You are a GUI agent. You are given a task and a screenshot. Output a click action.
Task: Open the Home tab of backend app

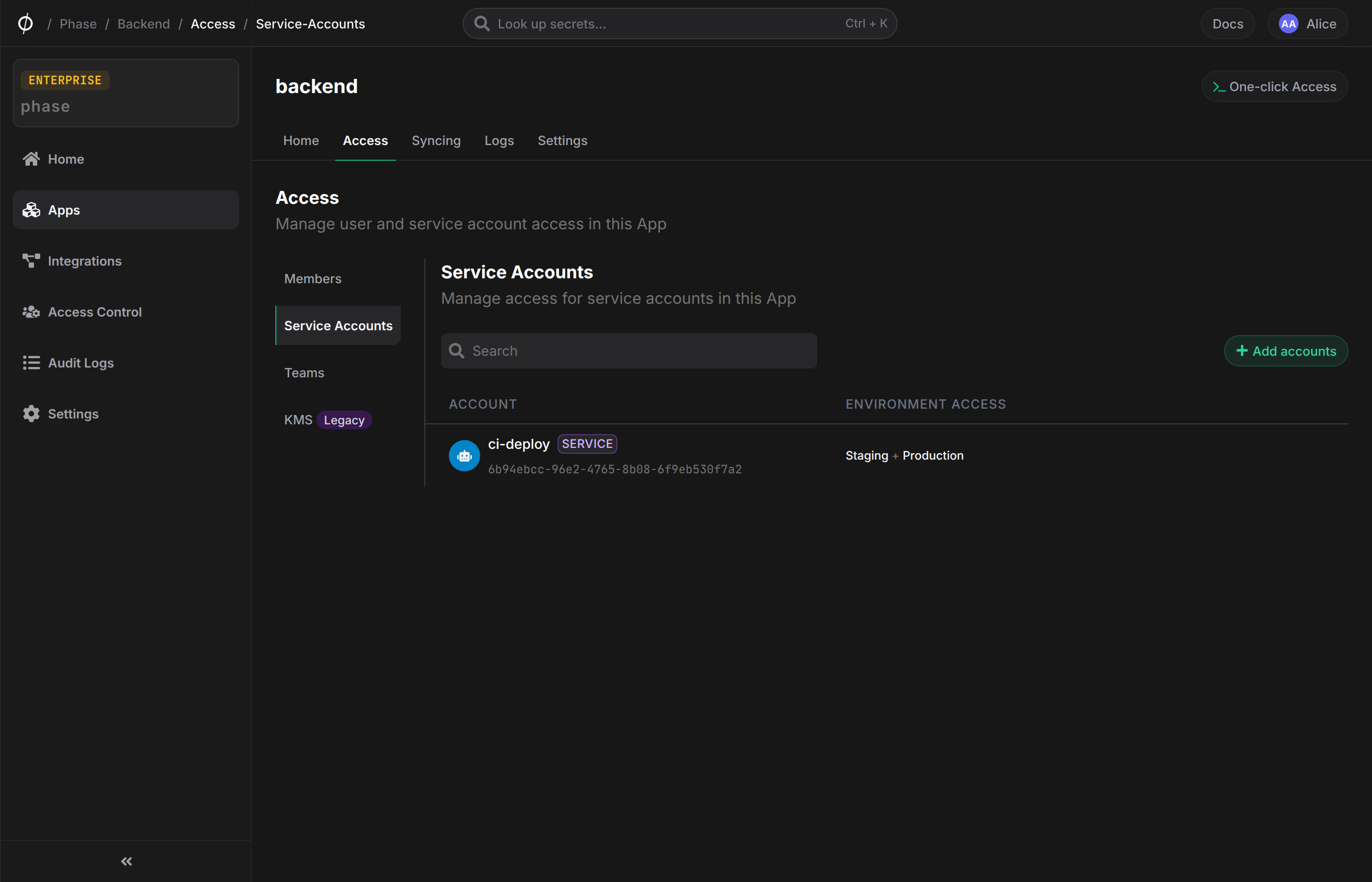tap(301, 140)
